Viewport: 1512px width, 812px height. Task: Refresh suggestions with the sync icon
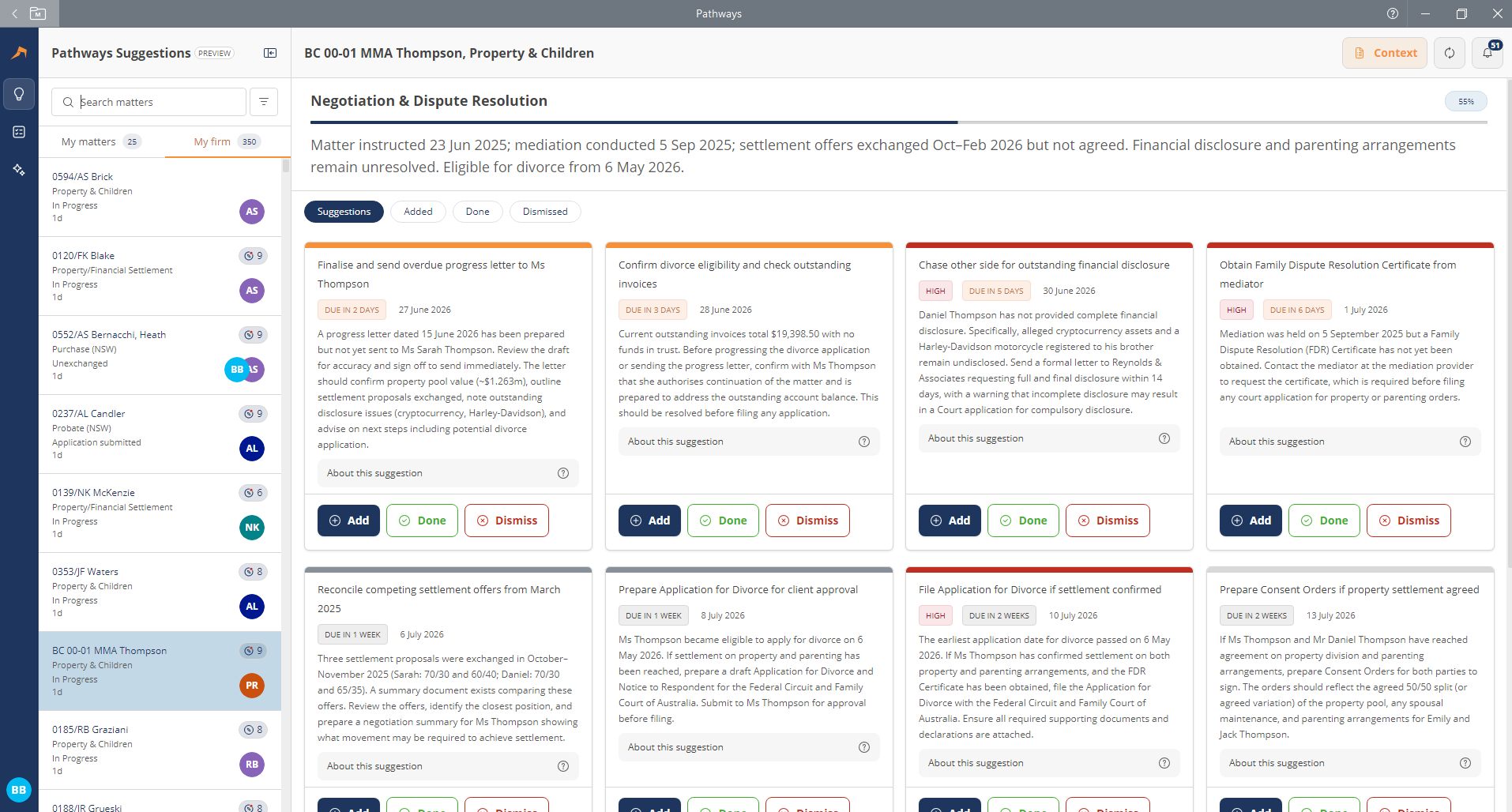(x=1450, y=53)
